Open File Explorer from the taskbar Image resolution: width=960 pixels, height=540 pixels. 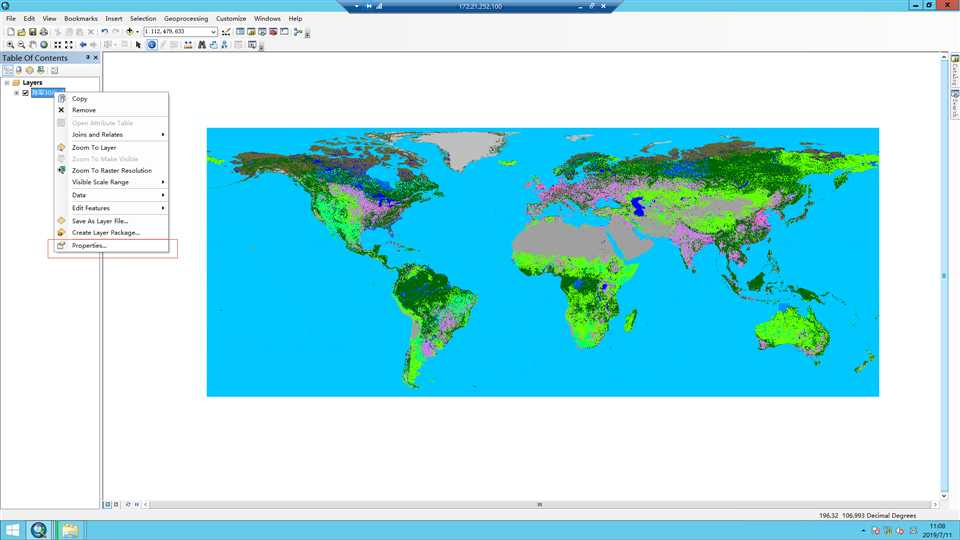click(69, 530)
